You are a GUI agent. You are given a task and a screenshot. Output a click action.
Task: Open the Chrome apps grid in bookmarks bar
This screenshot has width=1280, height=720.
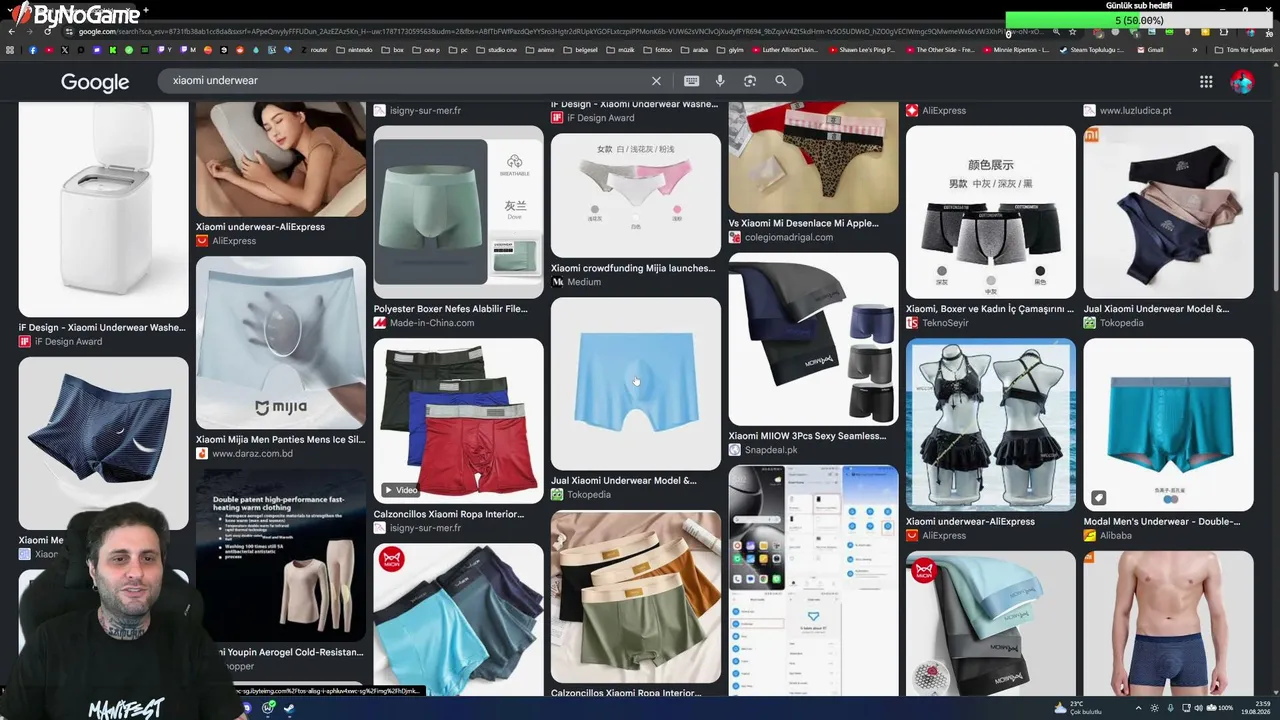(10, 50)
